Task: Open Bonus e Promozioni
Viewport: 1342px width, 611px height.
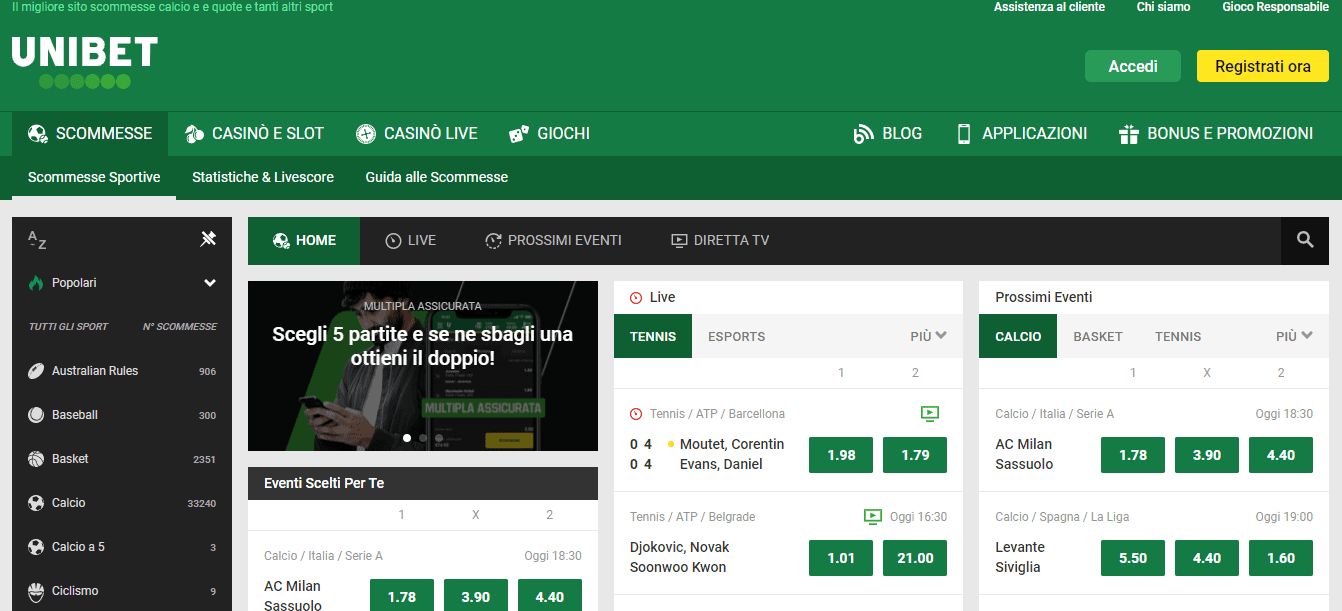Action: pos(1216,134)
